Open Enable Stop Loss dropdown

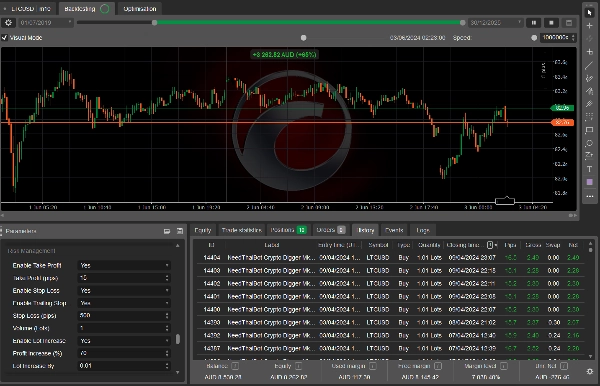(124, 290)
